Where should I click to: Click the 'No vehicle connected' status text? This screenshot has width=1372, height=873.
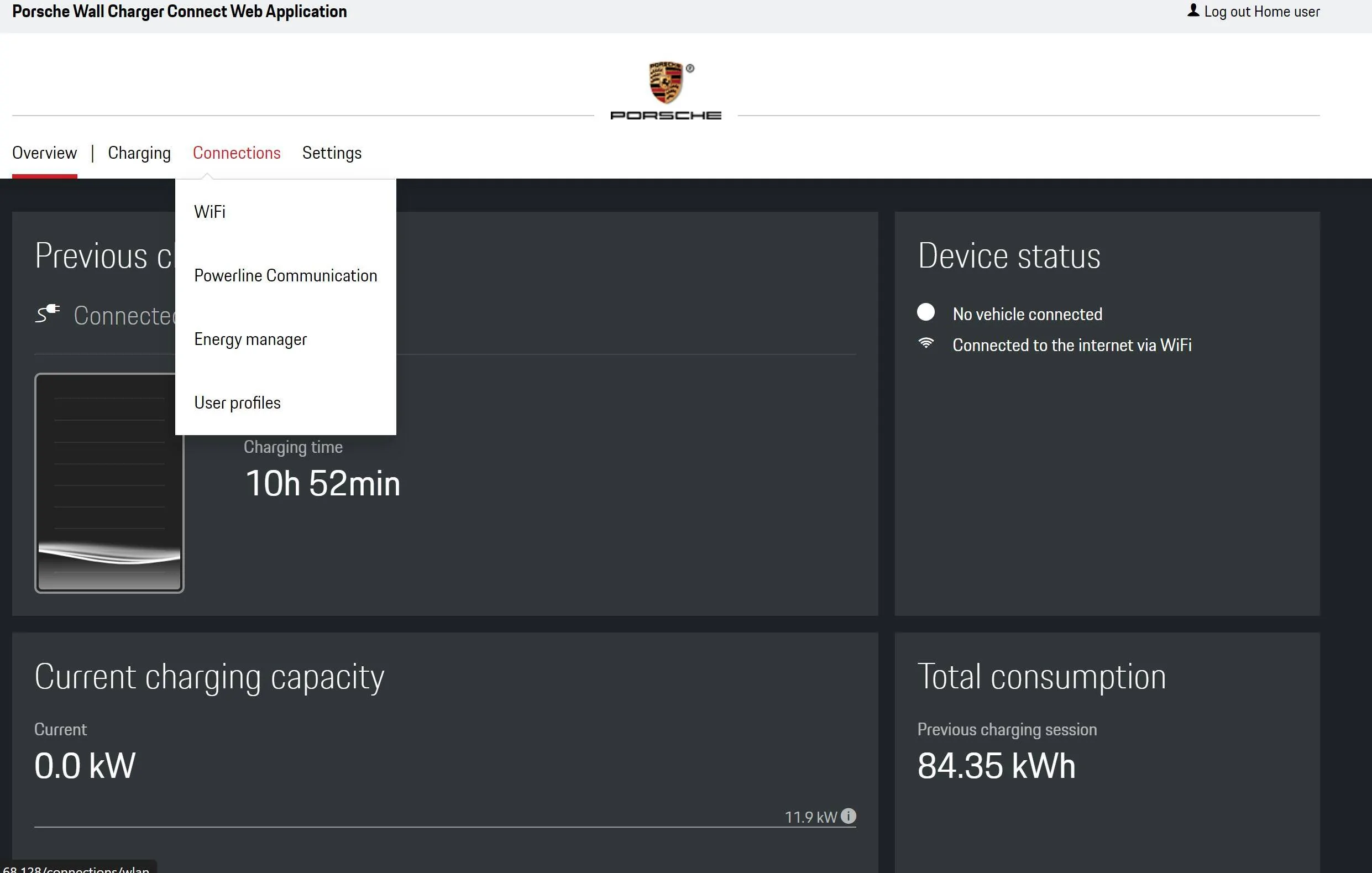[1027, 314]
